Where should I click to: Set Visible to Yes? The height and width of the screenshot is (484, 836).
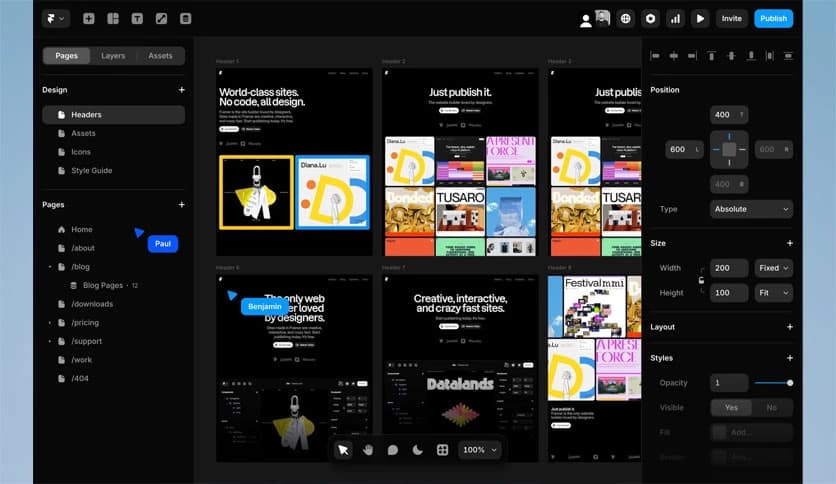tap(731, 407)
